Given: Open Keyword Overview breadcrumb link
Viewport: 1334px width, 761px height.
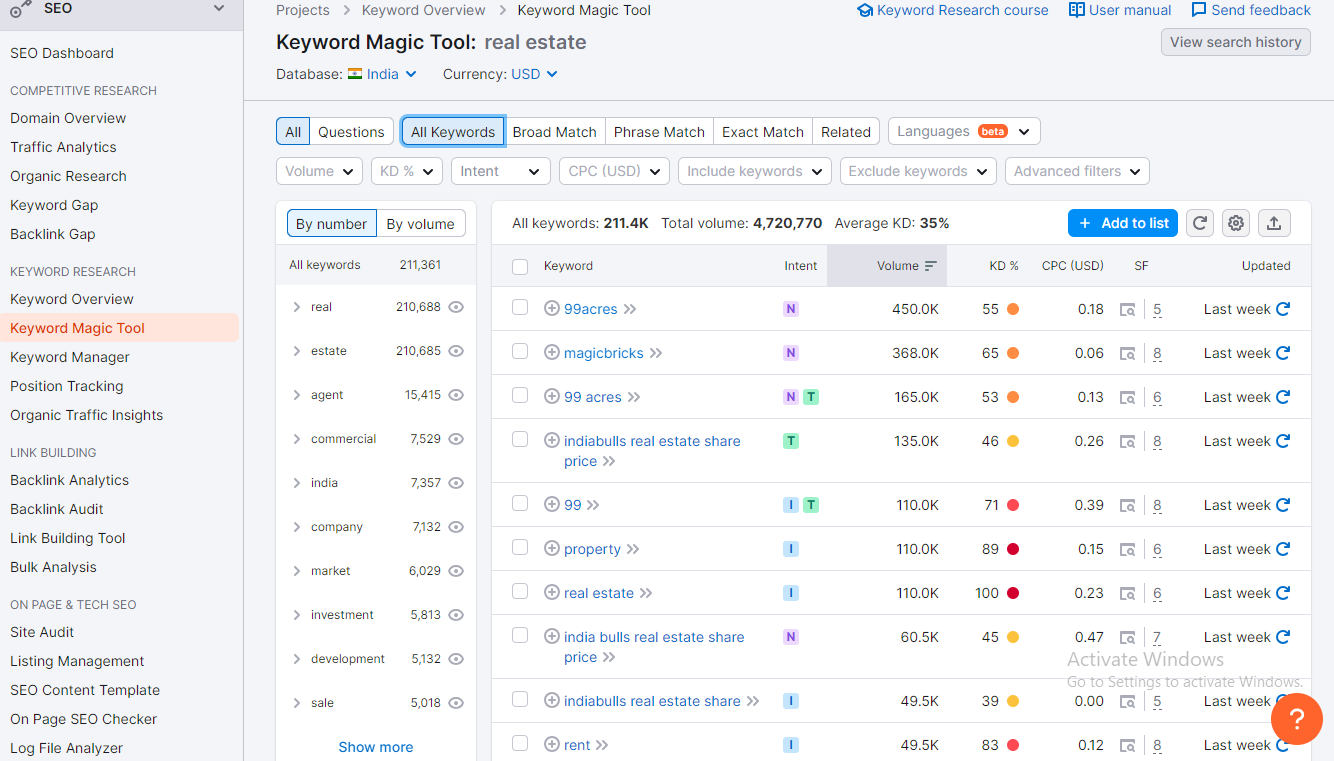Looking at the screenshot, I should [423, 10].
